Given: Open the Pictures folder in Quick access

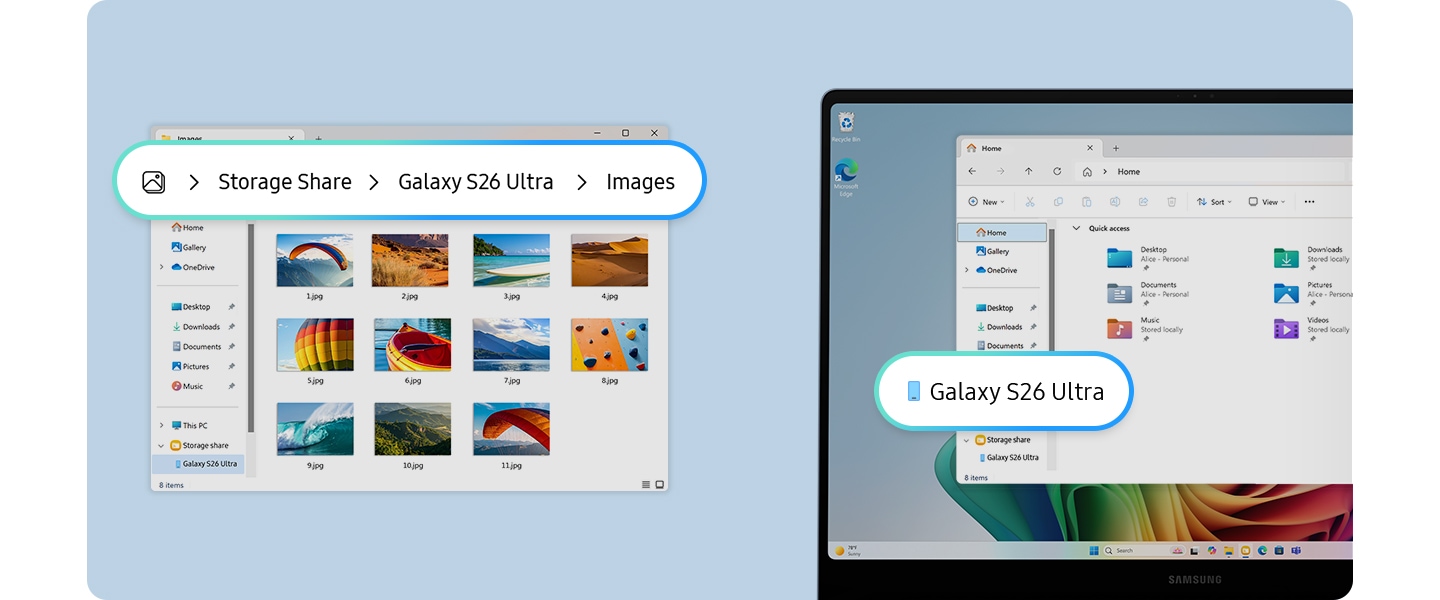Looking at the screenshot, I should click(x=1311, y=293).
